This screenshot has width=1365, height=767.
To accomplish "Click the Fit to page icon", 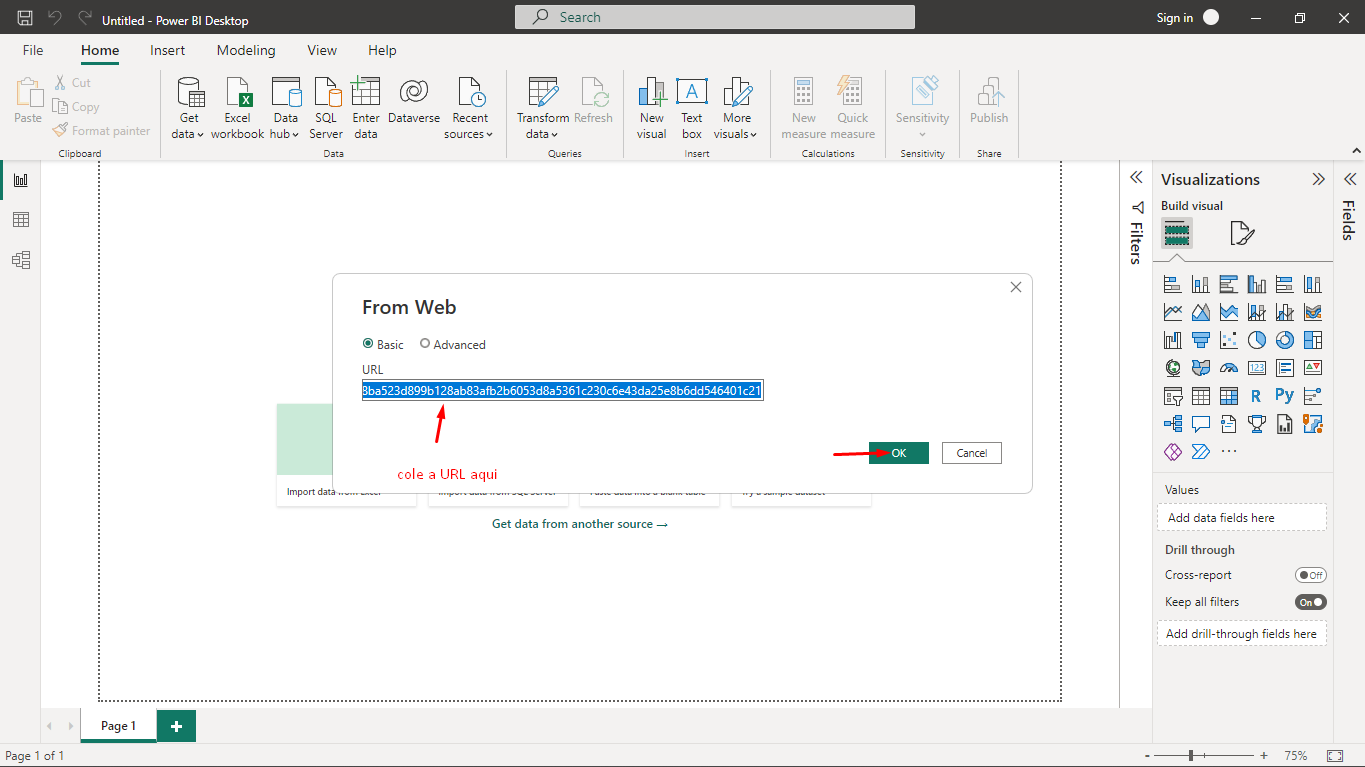I will pos(1335,756).
